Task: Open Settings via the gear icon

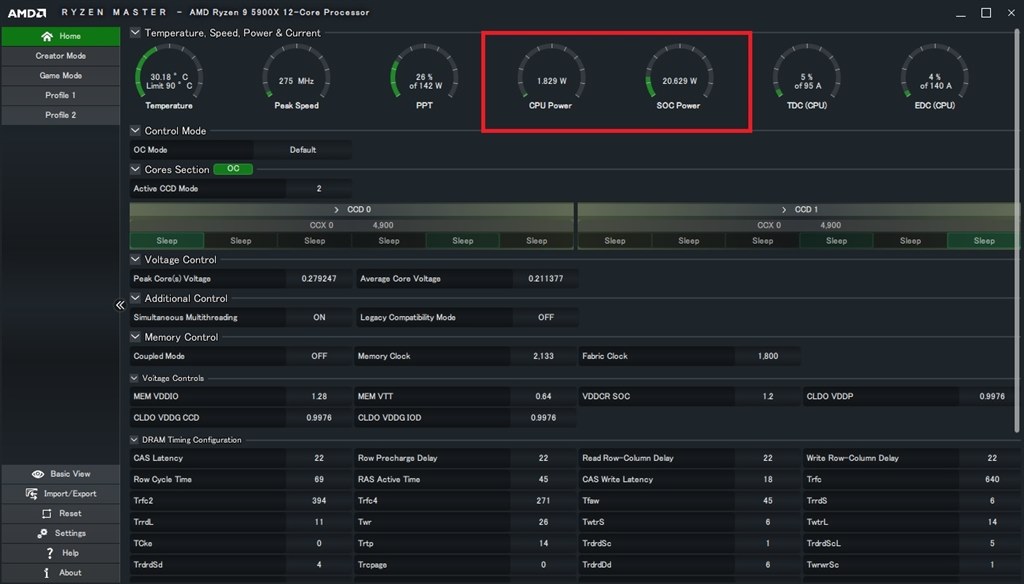Action: 42,534
